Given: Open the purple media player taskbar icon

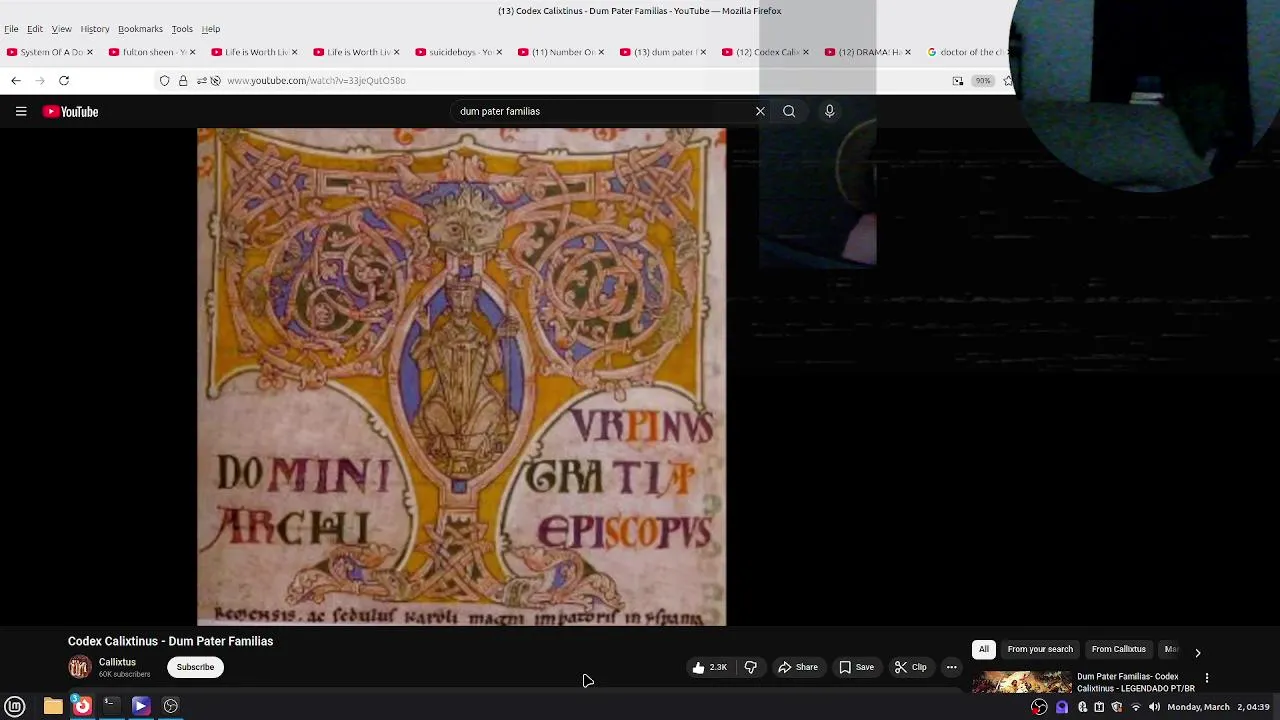Looking at the screenshot, I should 141,706.
